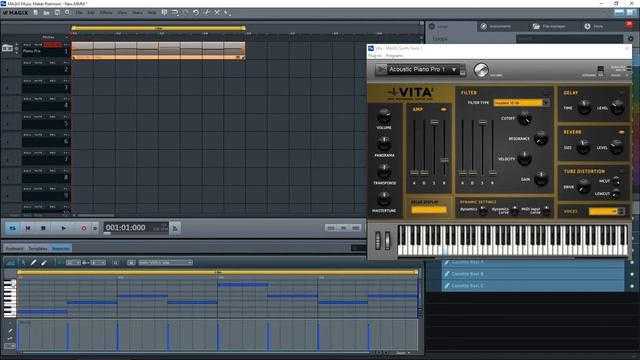Screen dimensions: 640x360
Task: Switch to the Keyboard tab
Action: 15,248
